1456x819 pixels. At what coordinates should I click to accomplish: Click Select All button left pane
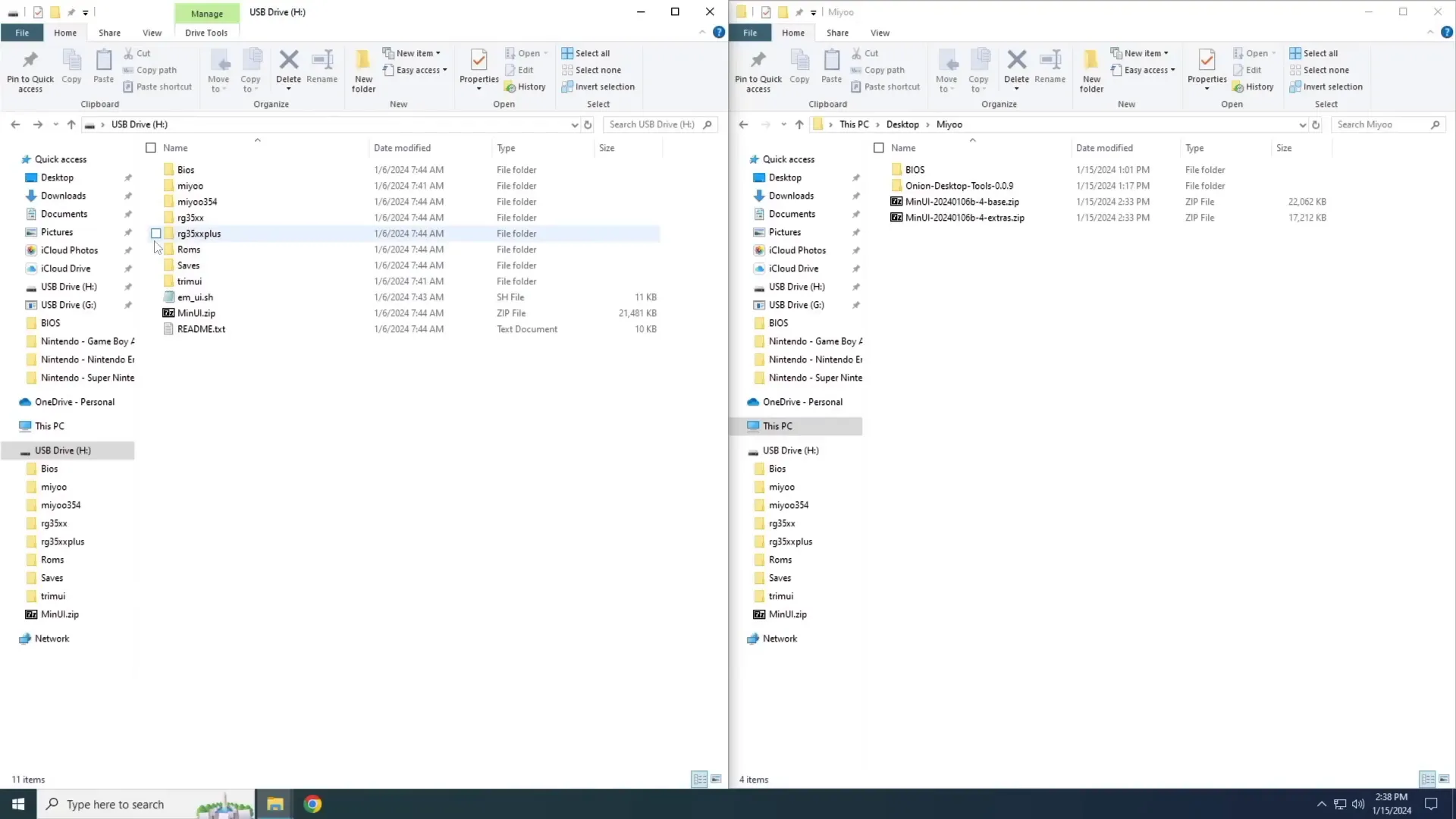(589, 53)
